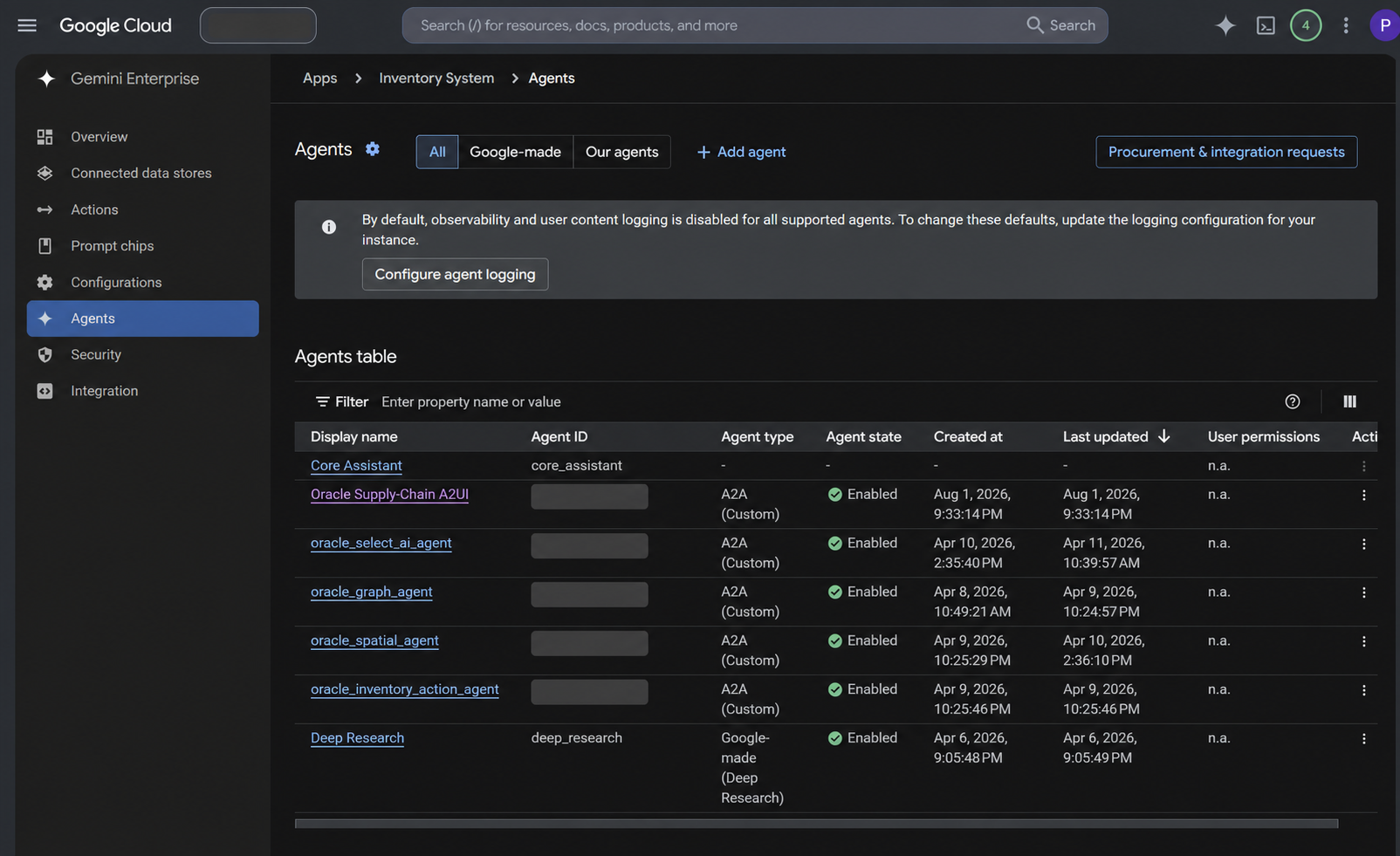Select the Our agents tab
This screenshot has height=856, width=1400.
(x=621, y=152)
